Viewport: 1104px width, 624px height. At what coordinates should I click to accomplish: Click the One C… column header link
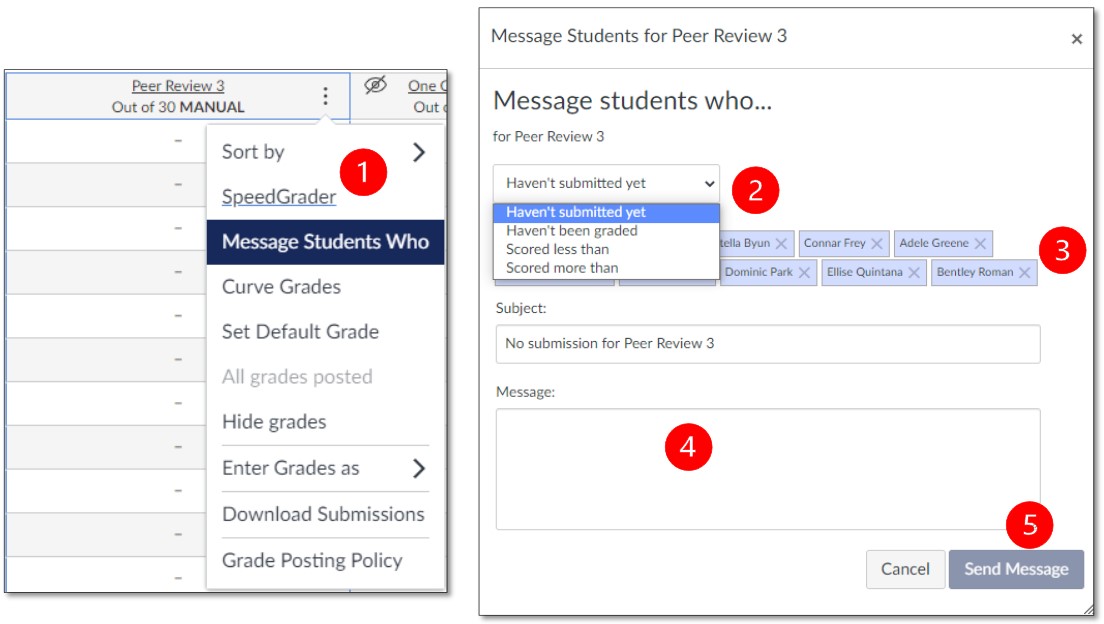(427, 86)
